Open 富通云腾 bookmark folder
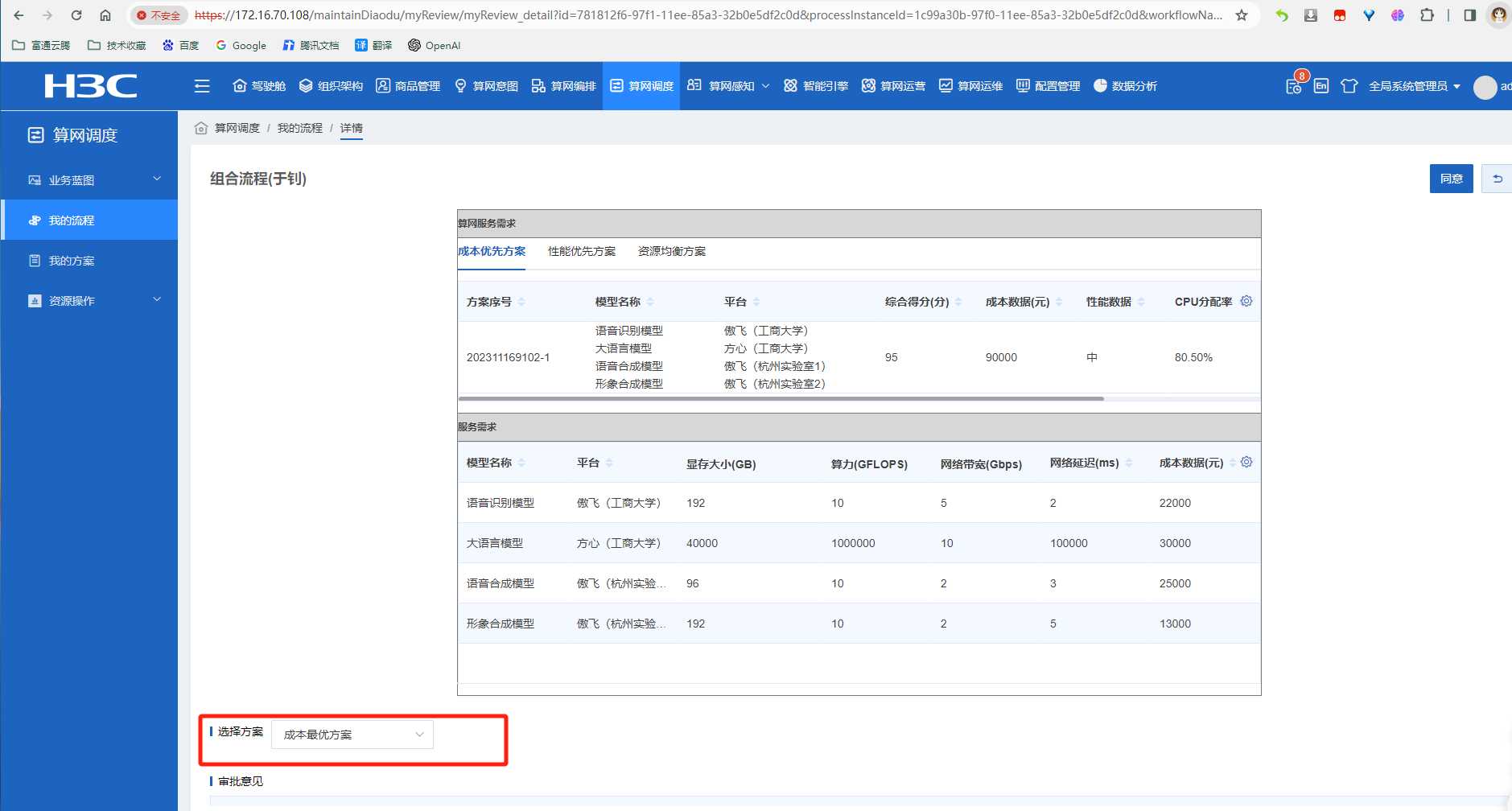This screenshot has width=1512, height=811. pos(42,45)
